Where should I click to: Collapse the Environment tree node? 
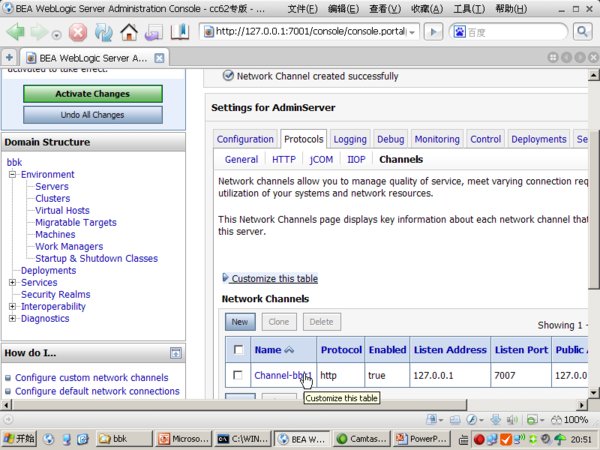(x=12, y=174)
